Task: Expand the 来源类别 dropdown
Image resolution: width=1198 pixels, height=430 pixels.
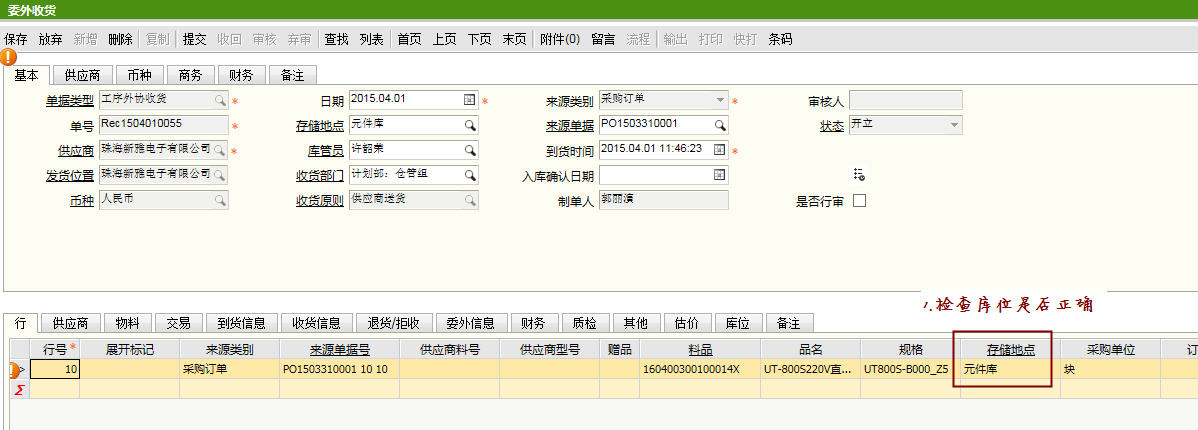Action: tap(720, 100)
